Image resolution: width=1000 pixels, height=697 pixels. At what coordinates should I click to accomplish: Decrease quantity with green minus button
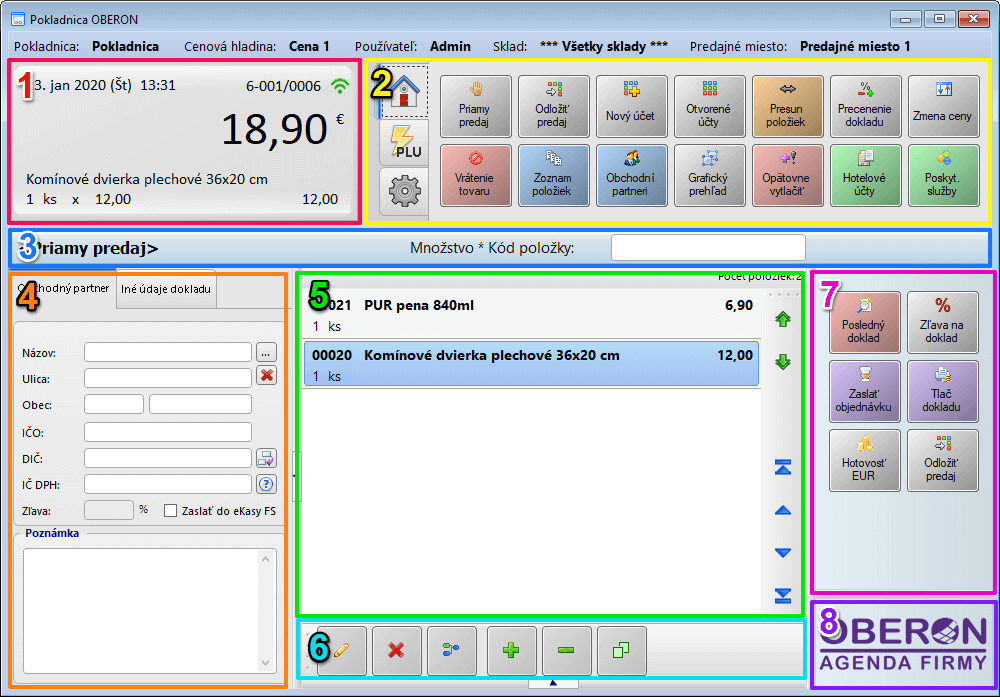tap(566, 651)
